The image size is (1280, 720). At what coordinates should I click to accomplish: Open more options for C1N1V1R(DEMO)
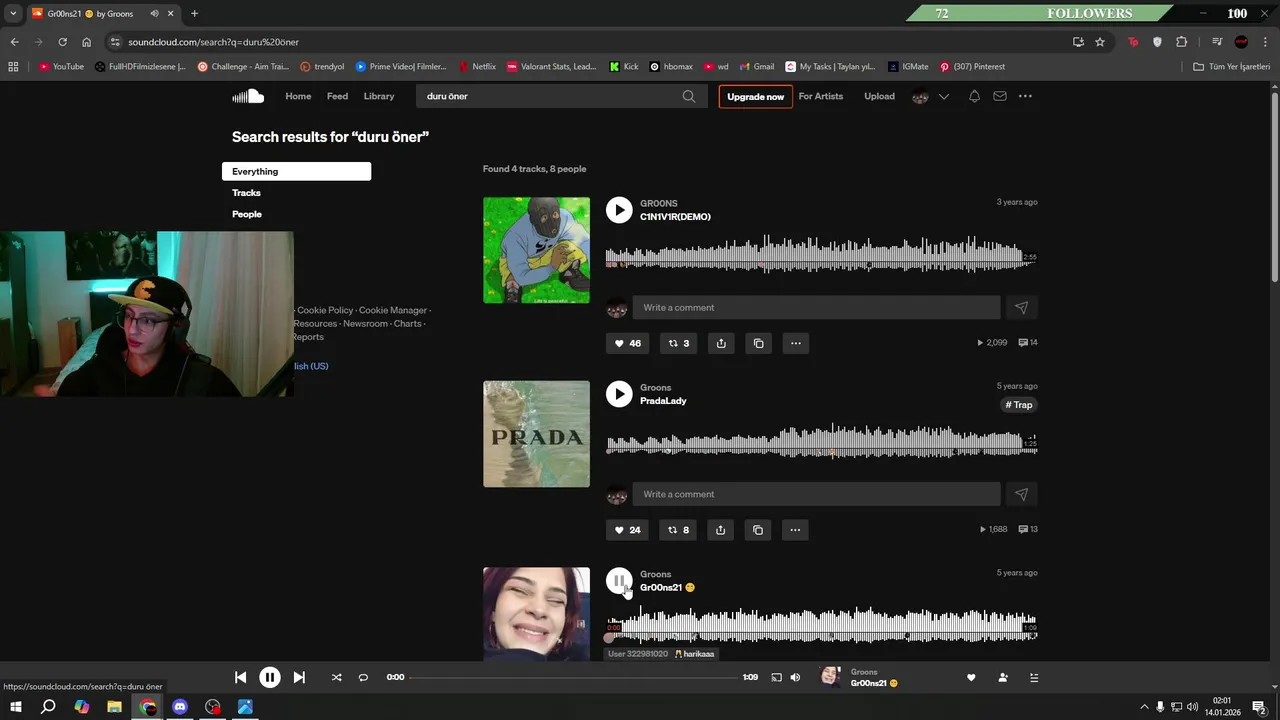click(x=796, y=343)
